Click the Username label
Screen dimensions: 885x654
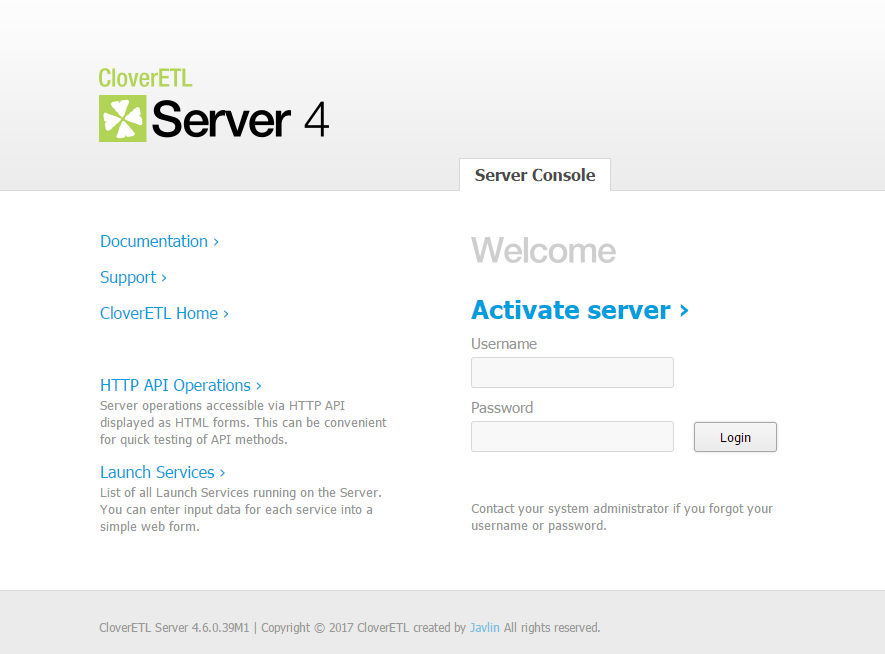[504, 344]
